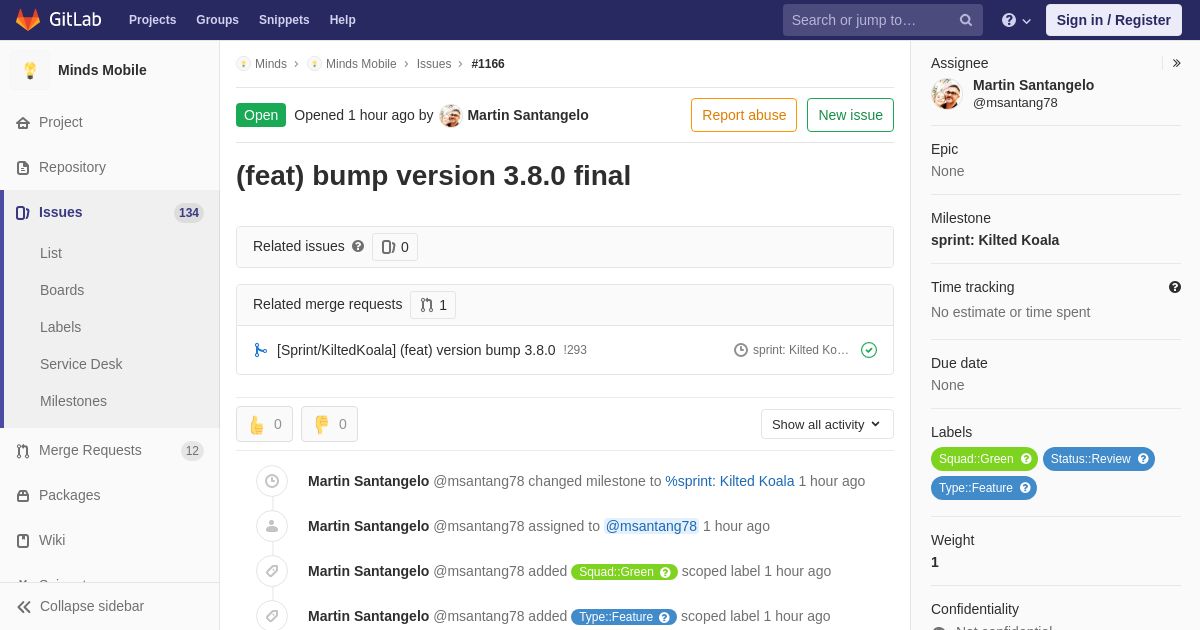
Task: Select Boards under Issues
Action: point(62,290)
